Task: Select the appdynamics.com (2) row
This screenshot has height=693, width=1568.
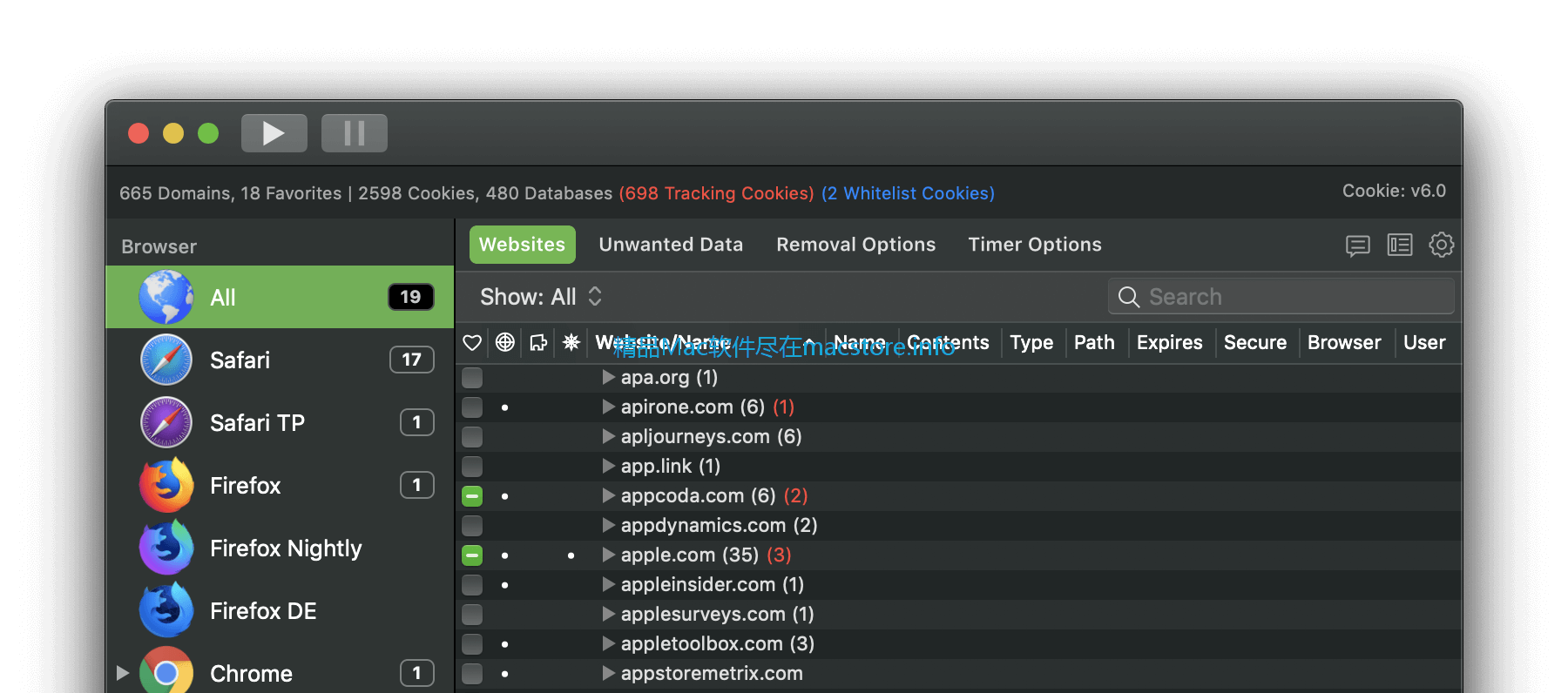Action: [x=958, y=526]
